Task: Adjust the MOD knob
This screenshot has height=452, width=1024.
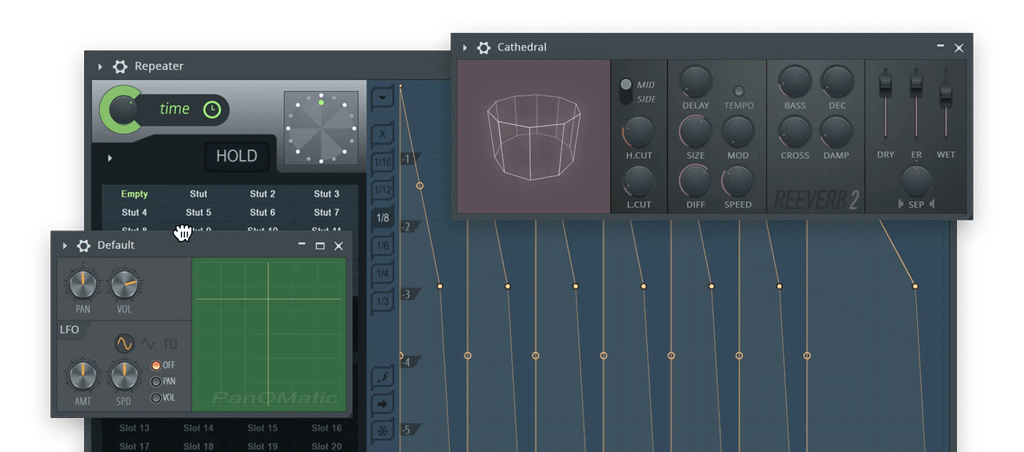Action: (738, 132)
